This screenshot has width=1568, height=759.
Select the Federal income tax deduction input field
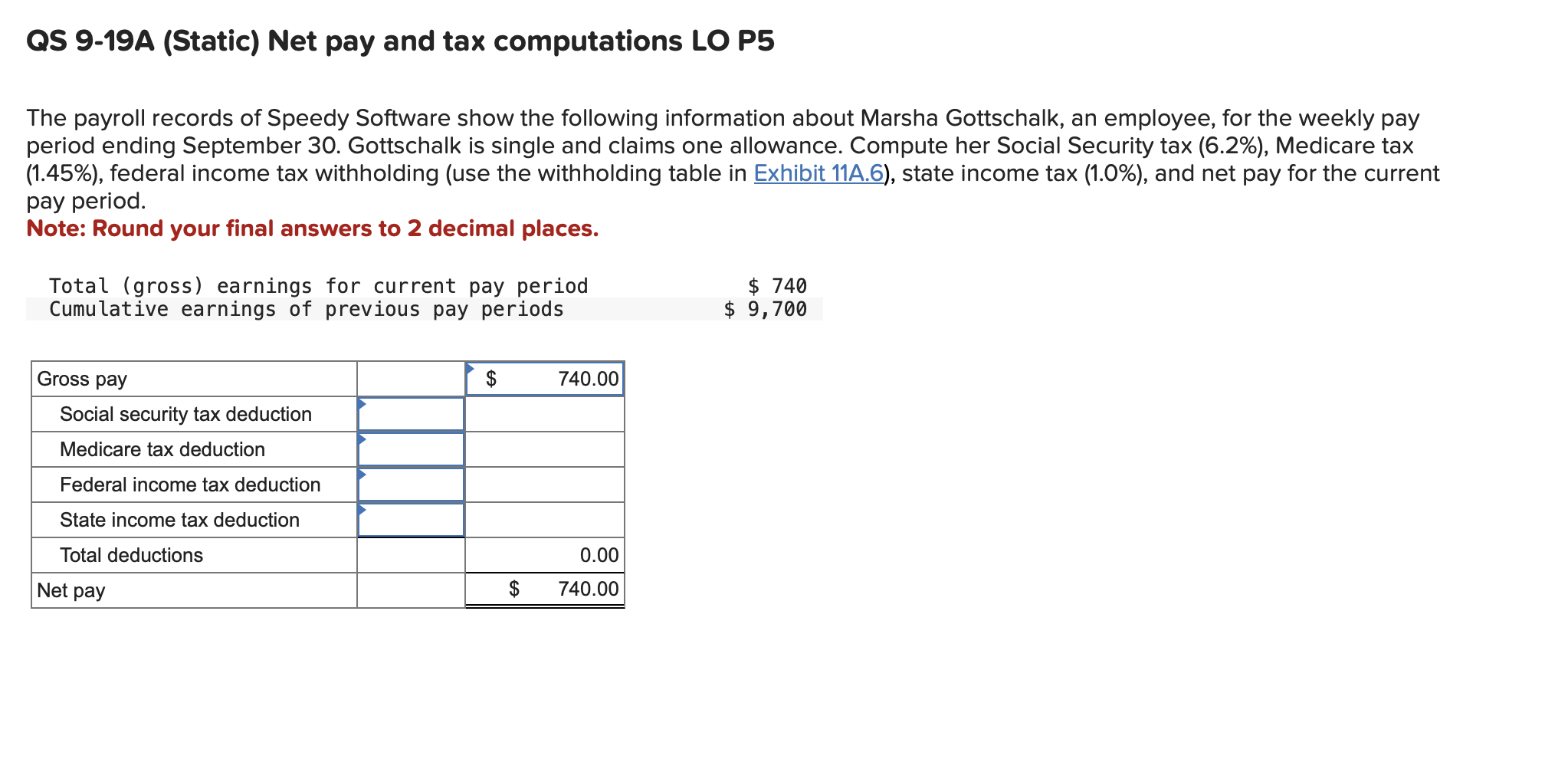click(410, 485)
